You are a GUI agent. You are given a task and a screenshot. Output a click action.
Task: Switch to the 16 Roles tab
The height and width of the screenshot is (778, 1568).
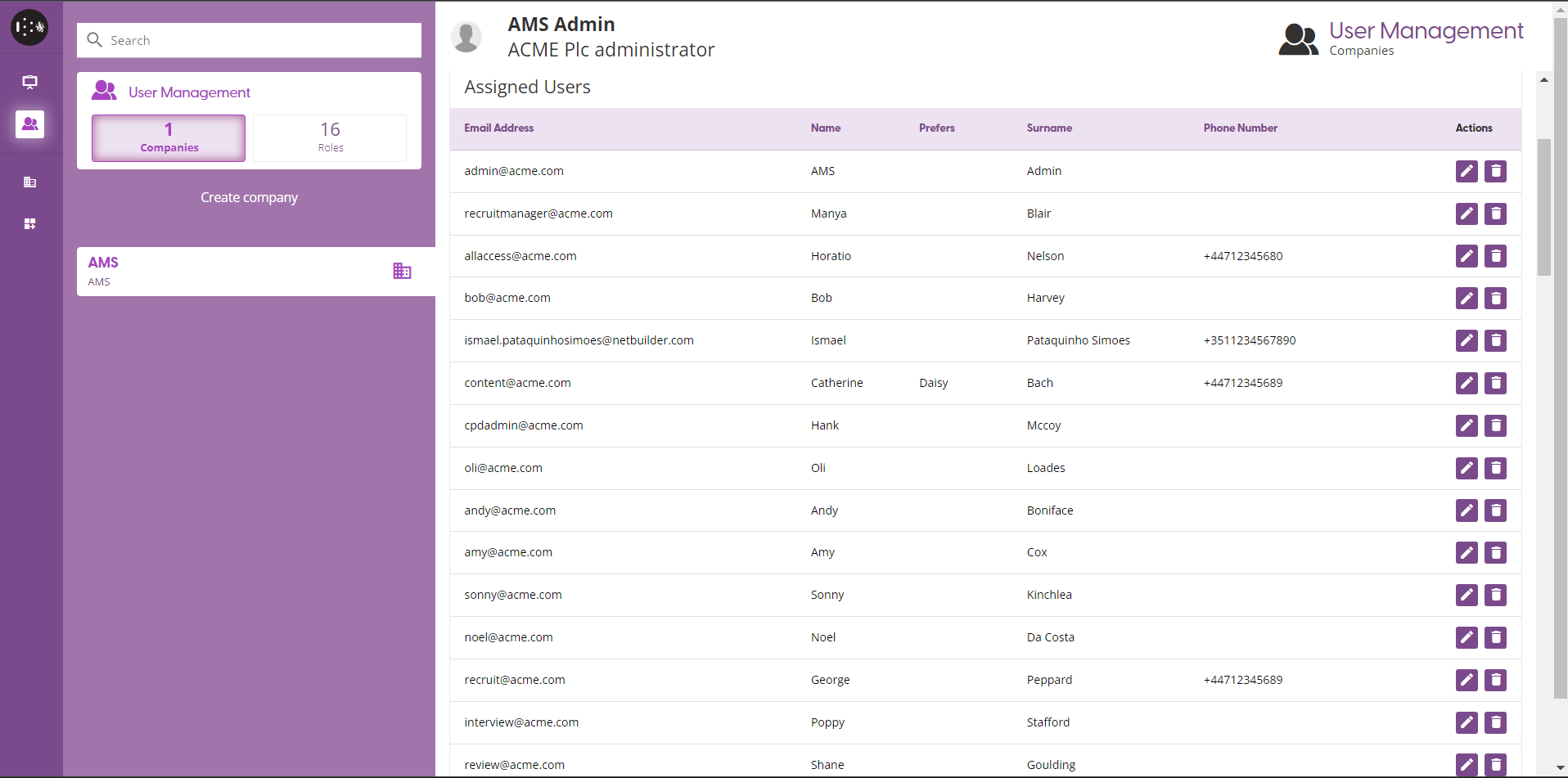pyautogui.click(x=330, y=137)
